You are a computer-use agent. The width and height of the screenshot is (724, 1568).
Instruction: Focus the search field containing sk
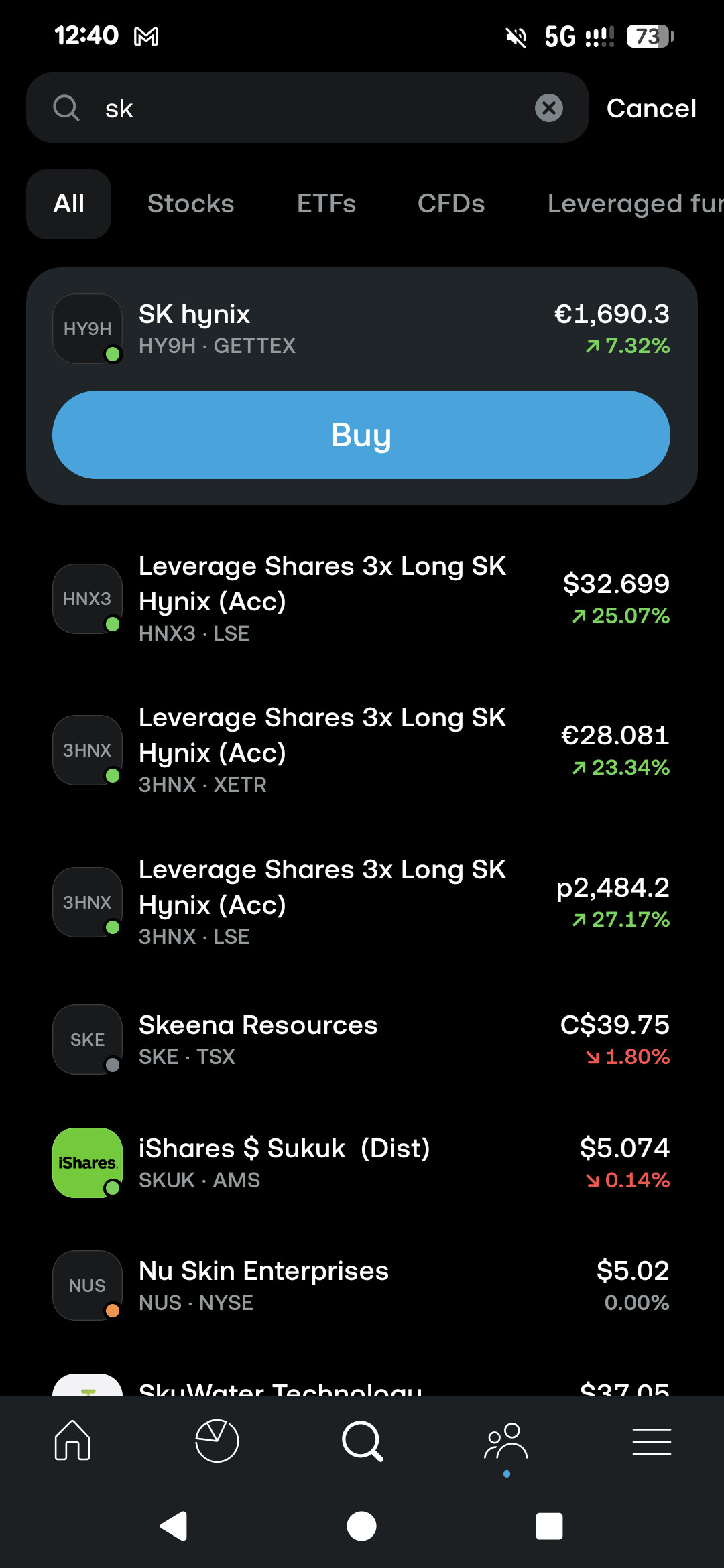tap(307, 108)
